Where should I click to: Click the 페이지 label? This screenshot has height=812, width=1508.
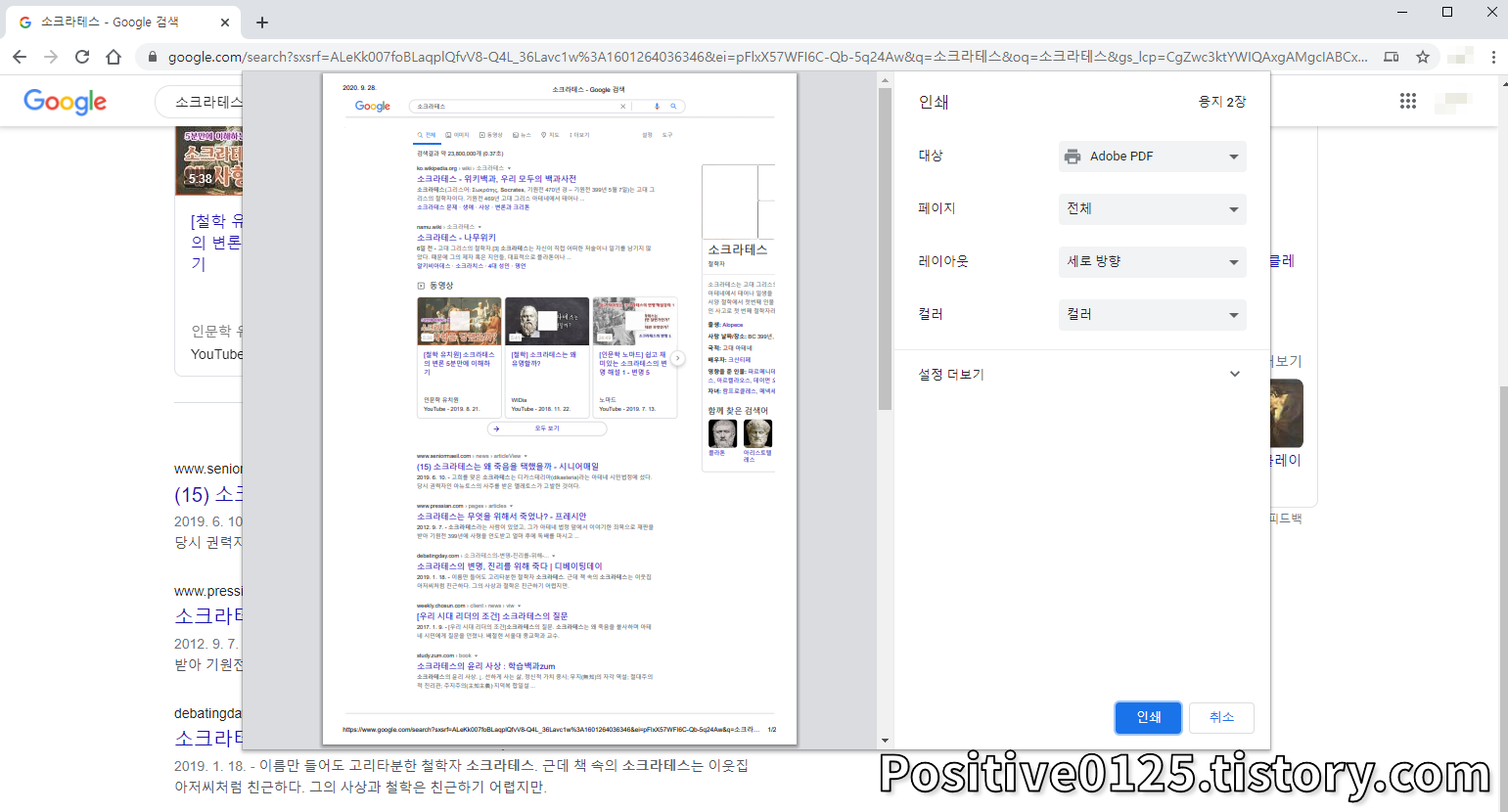pos(937,208)
